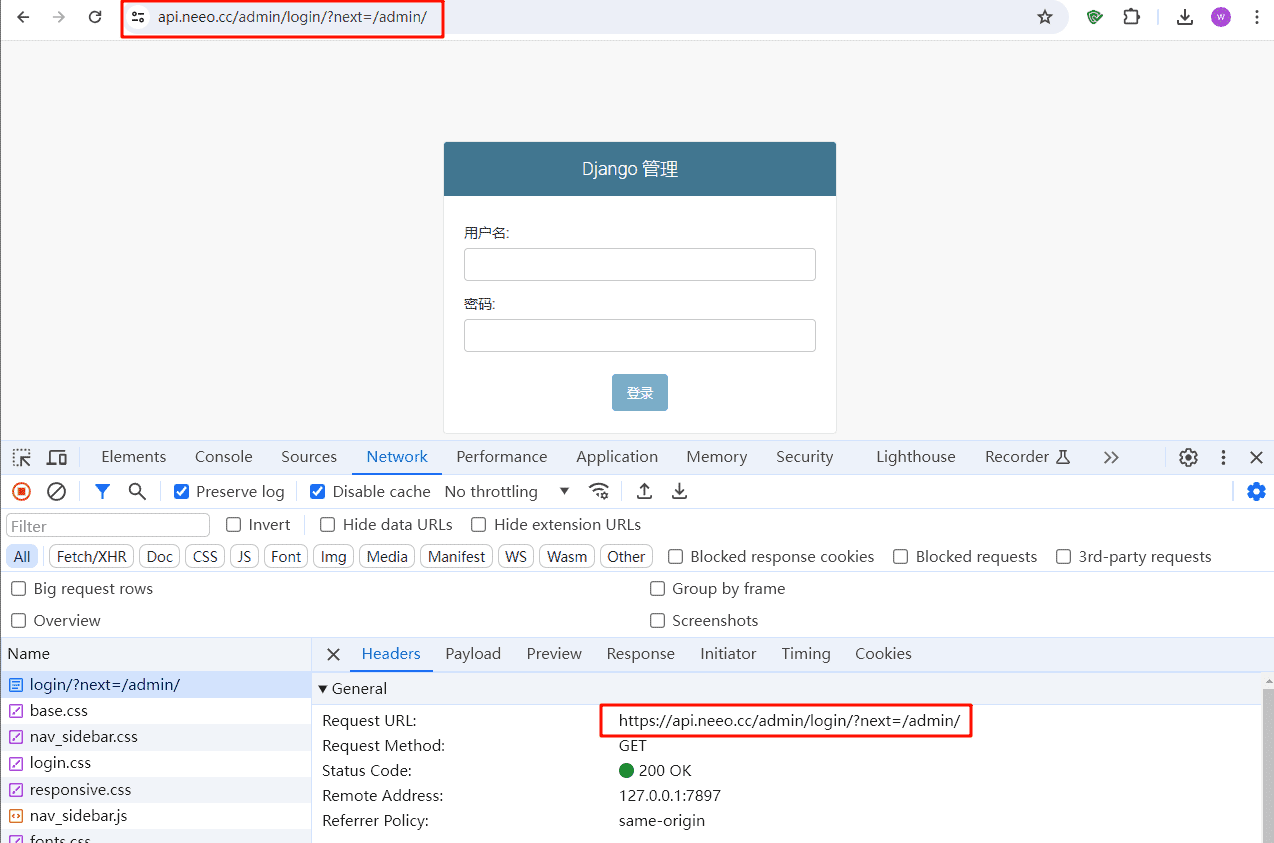Filter requests by JS
This screenshot has width=1274, height=843.
pos(244,557)
